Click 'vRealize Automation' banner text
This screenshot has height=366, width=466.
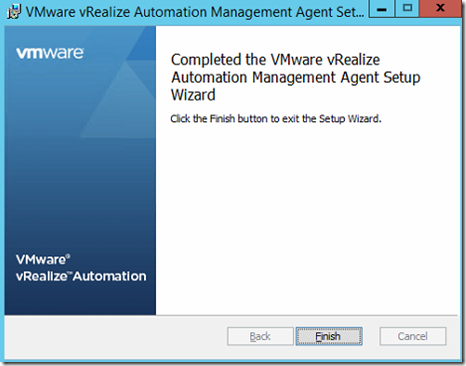[81, 276]
